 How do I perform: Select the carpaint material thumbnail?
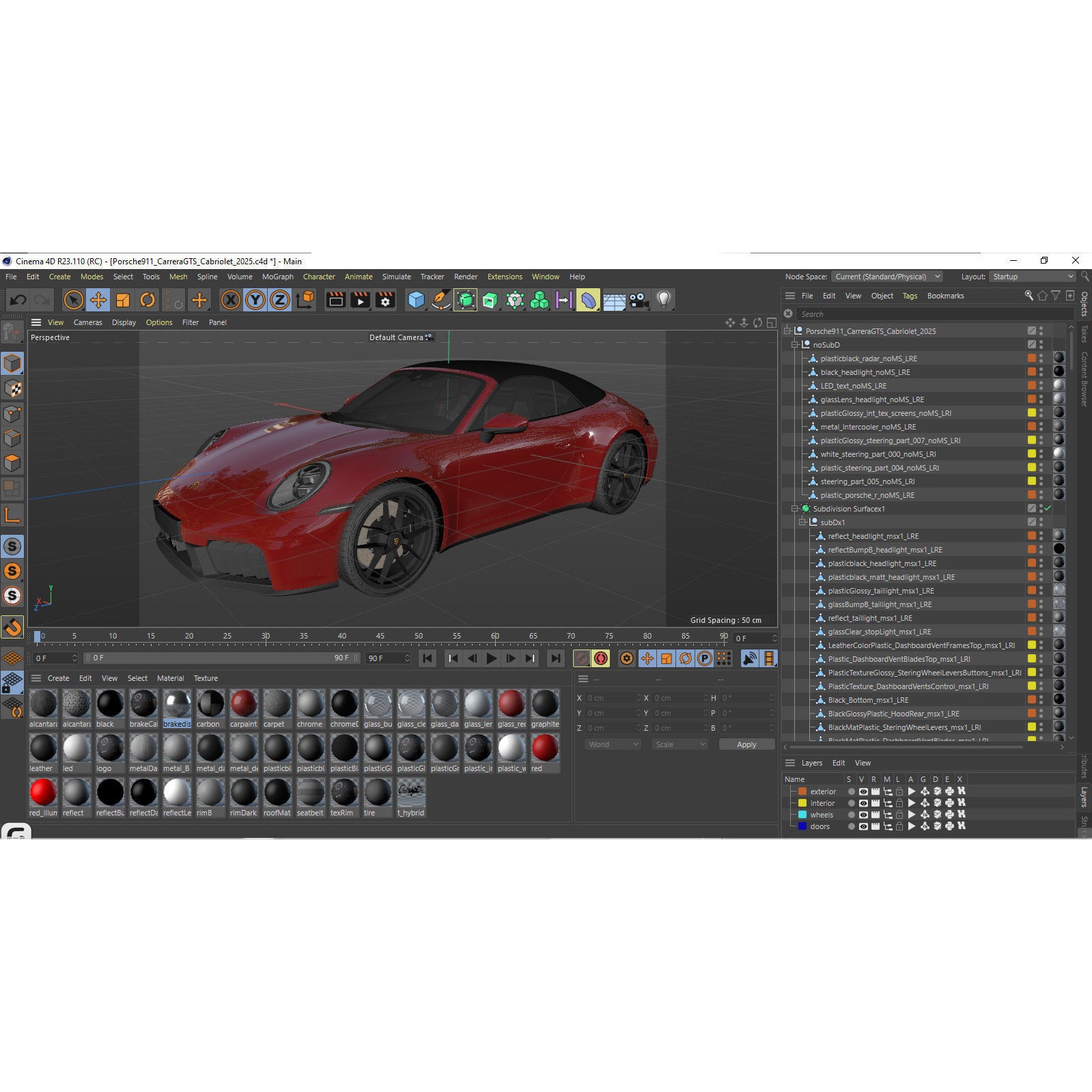point(243,703)
